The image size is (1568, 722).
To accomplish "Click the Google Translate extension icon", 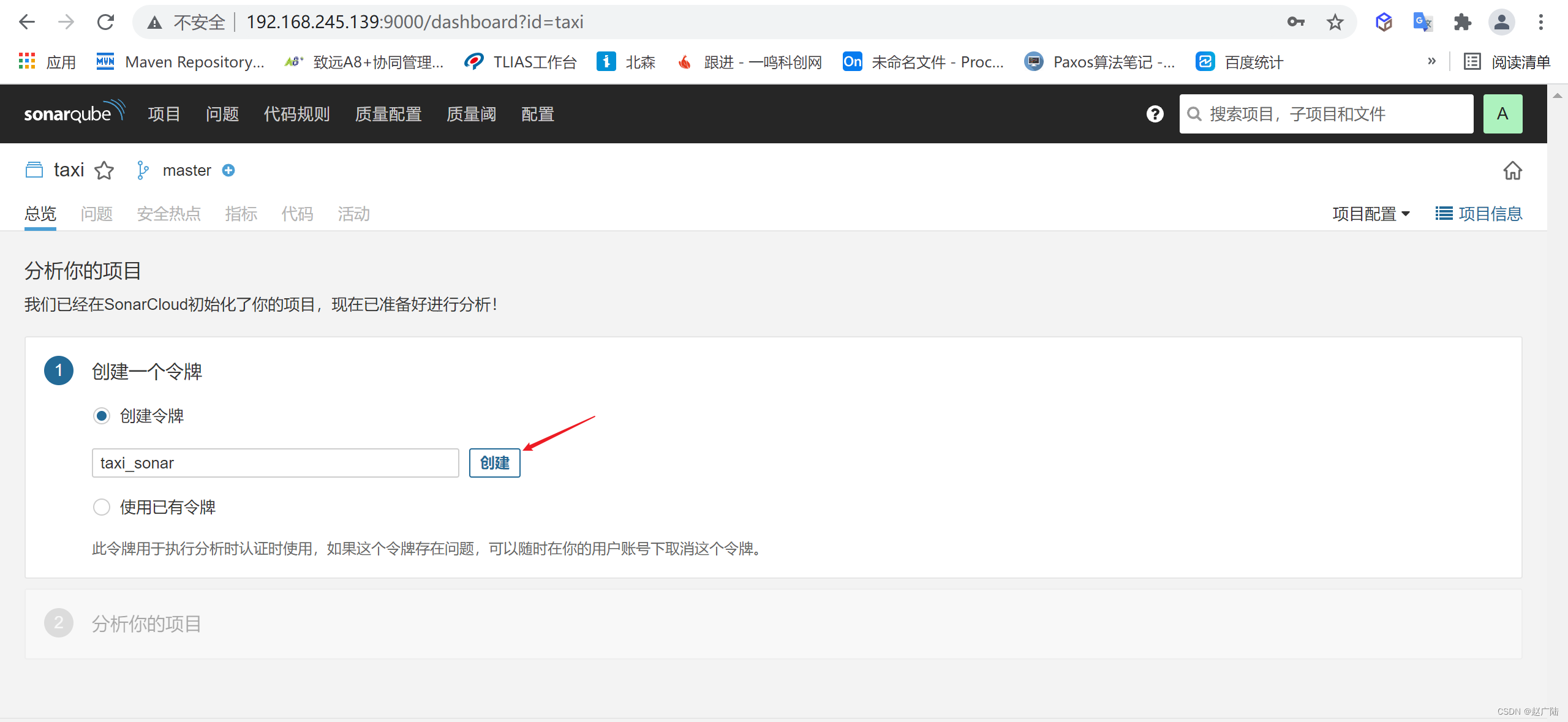I will point(1422,23).
